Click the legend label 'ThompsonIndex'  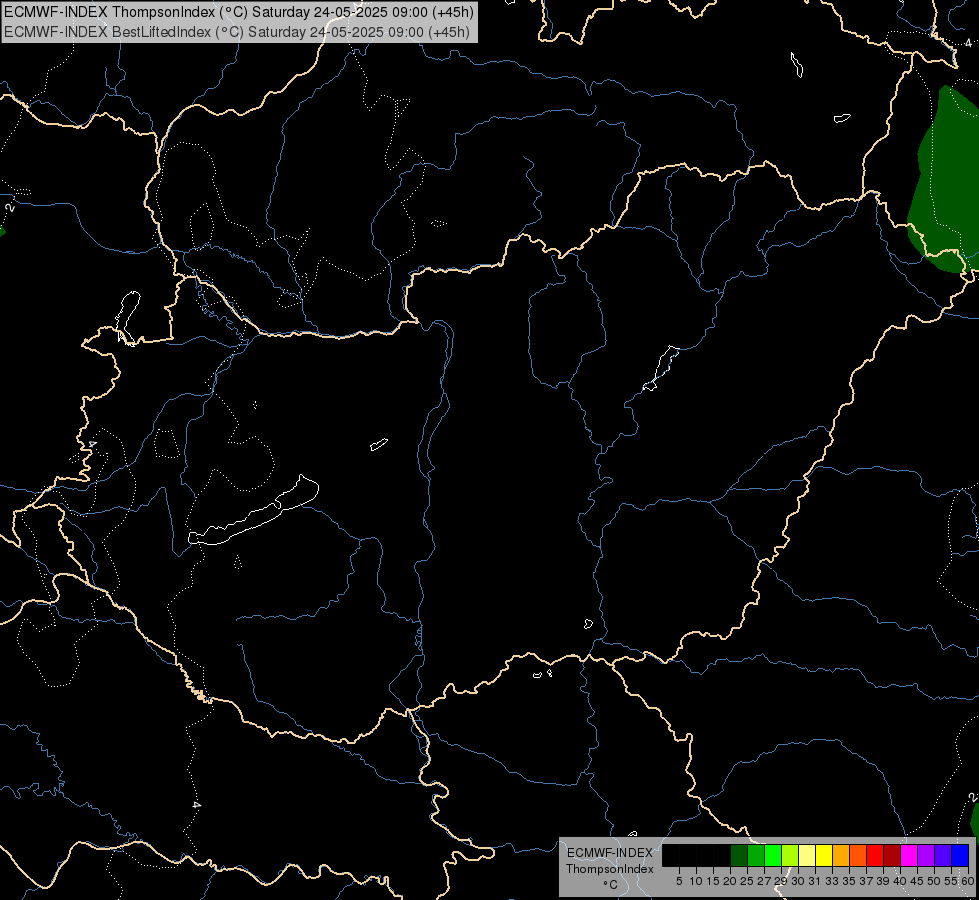pyautogui.click(x=610, y=869)
